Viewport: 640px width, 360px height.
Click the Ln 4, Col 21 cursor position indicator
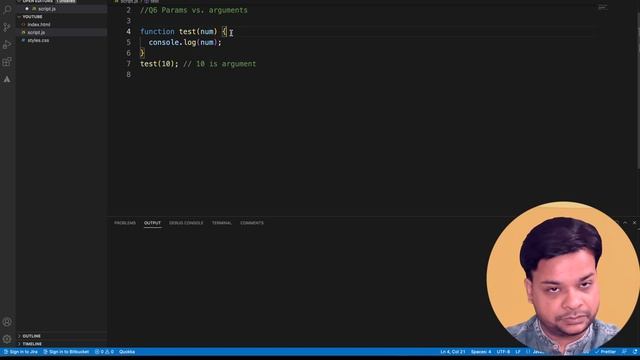(453, 352)
